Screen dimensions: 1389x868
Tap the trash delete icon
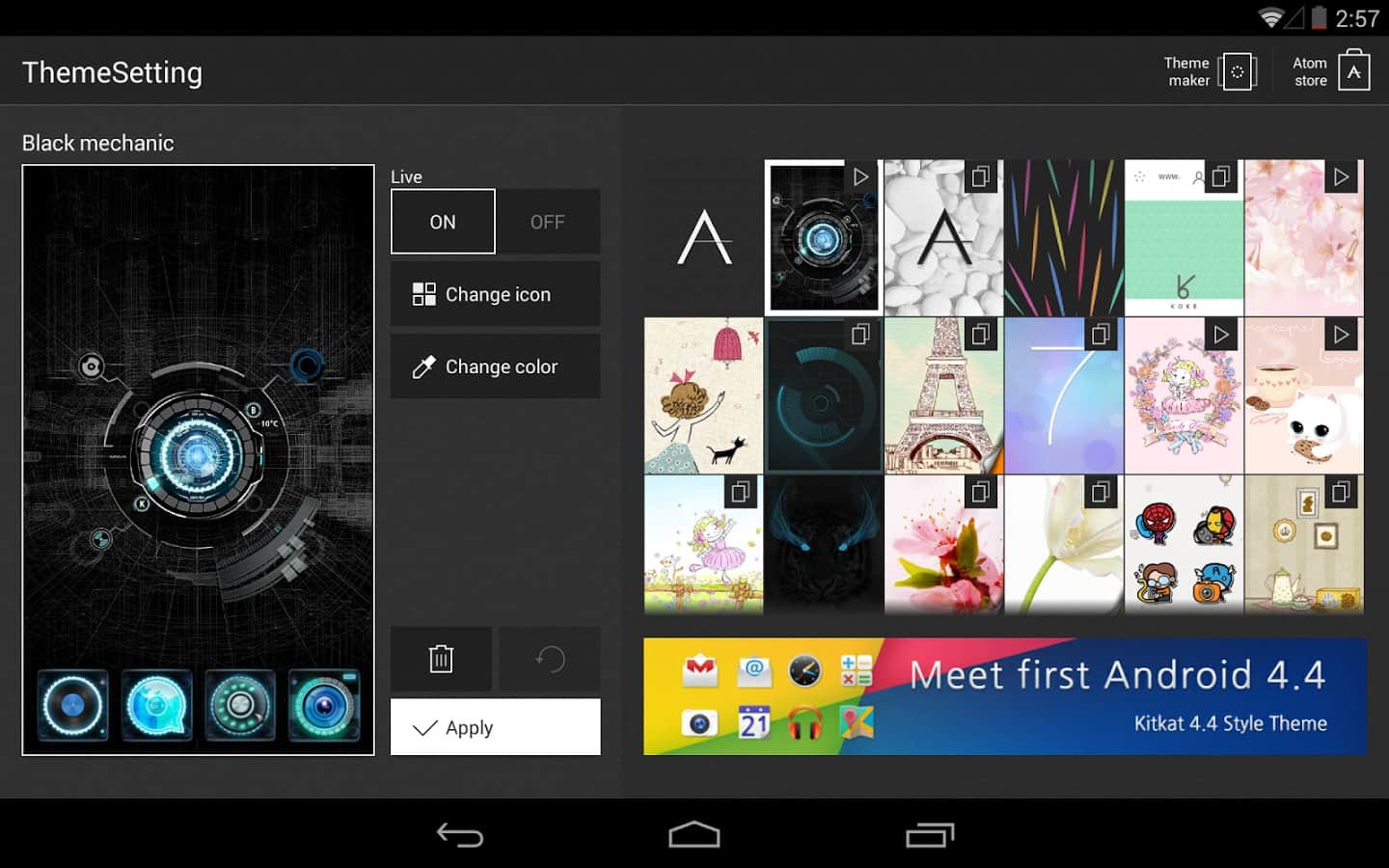point(441,659)
